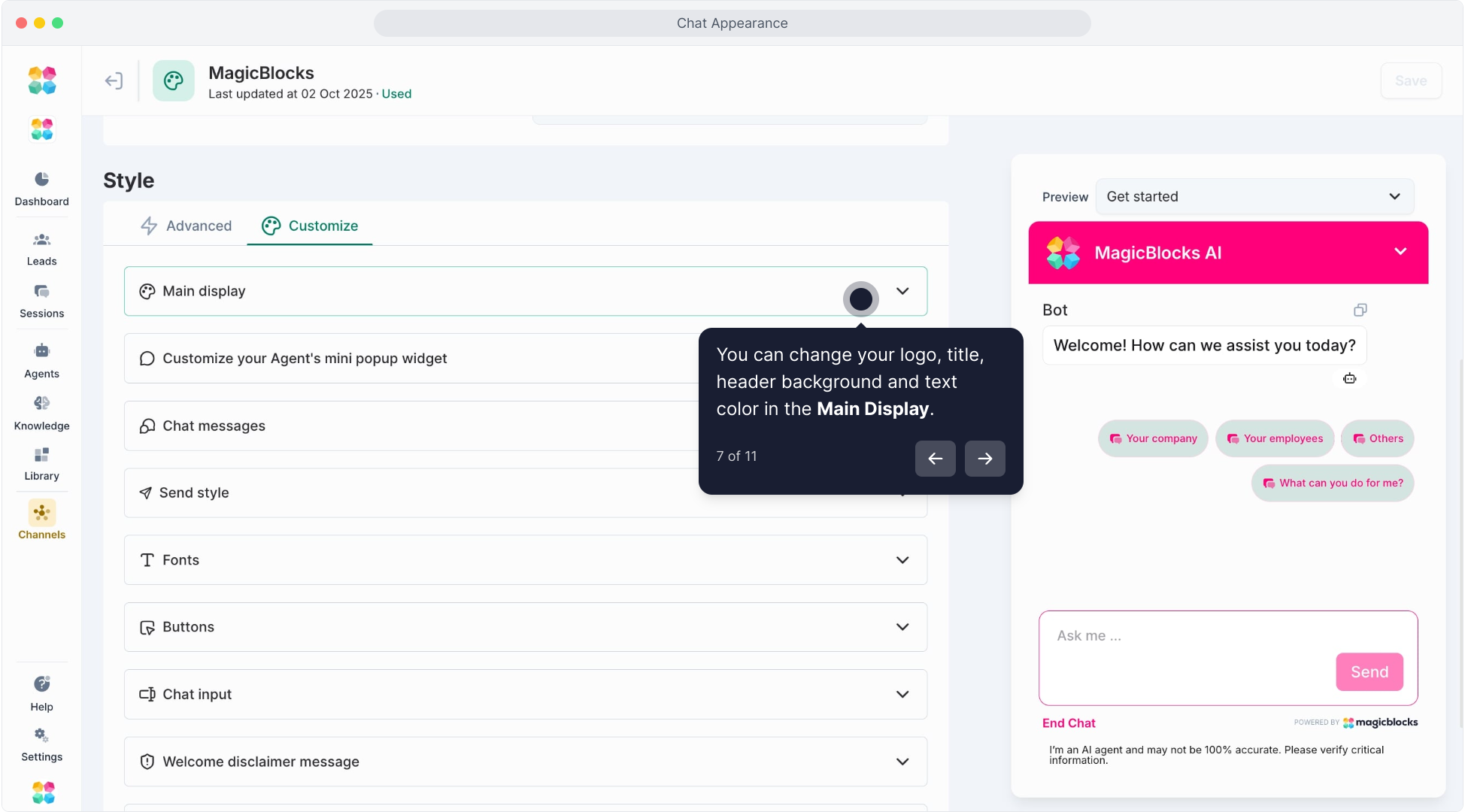The height and width of the screenshot is (812, 1465).
Task: Go to Leads in sidebar
Action: (x=41, y=248)
